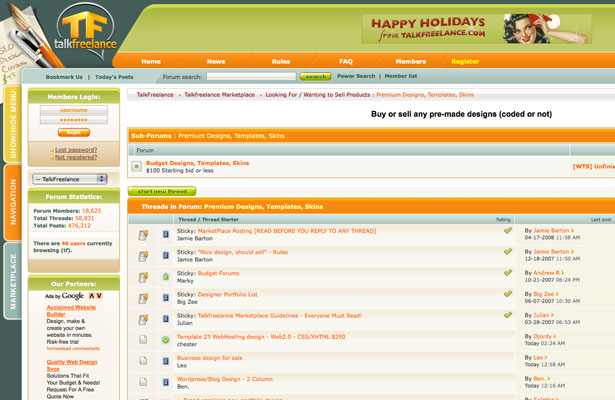615x400 pixels.
Task: Open the FAQ menu item
Action: coord(346,62)
